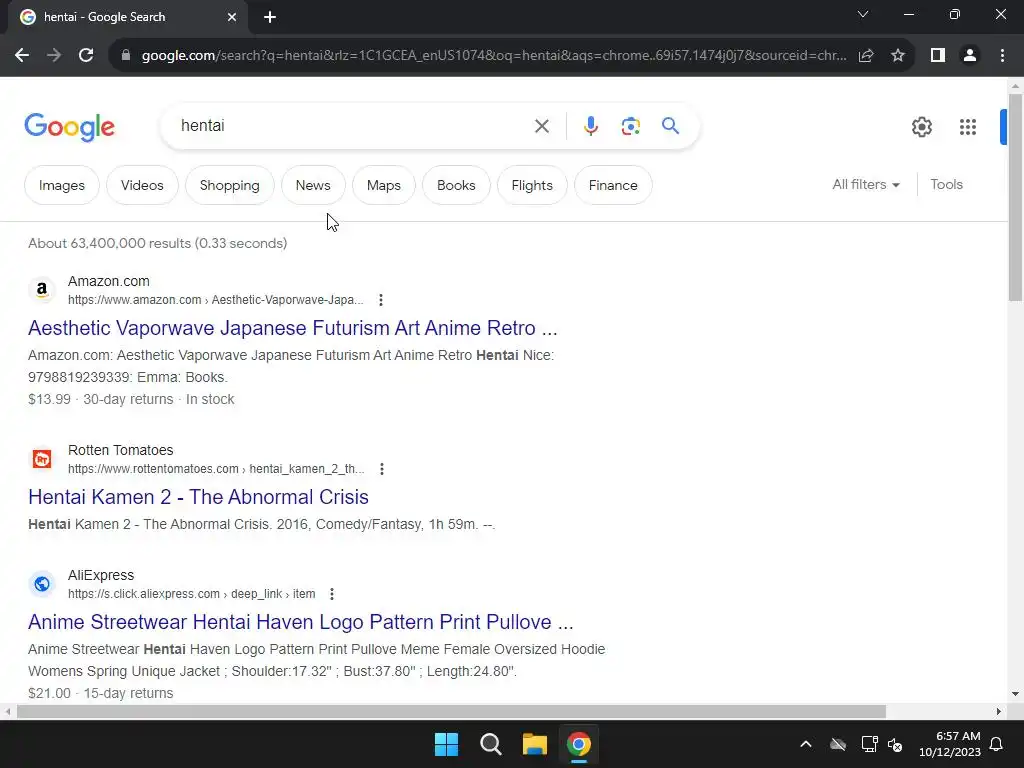Reload the current page
1024x768 pixels.
tap(86, 56)
